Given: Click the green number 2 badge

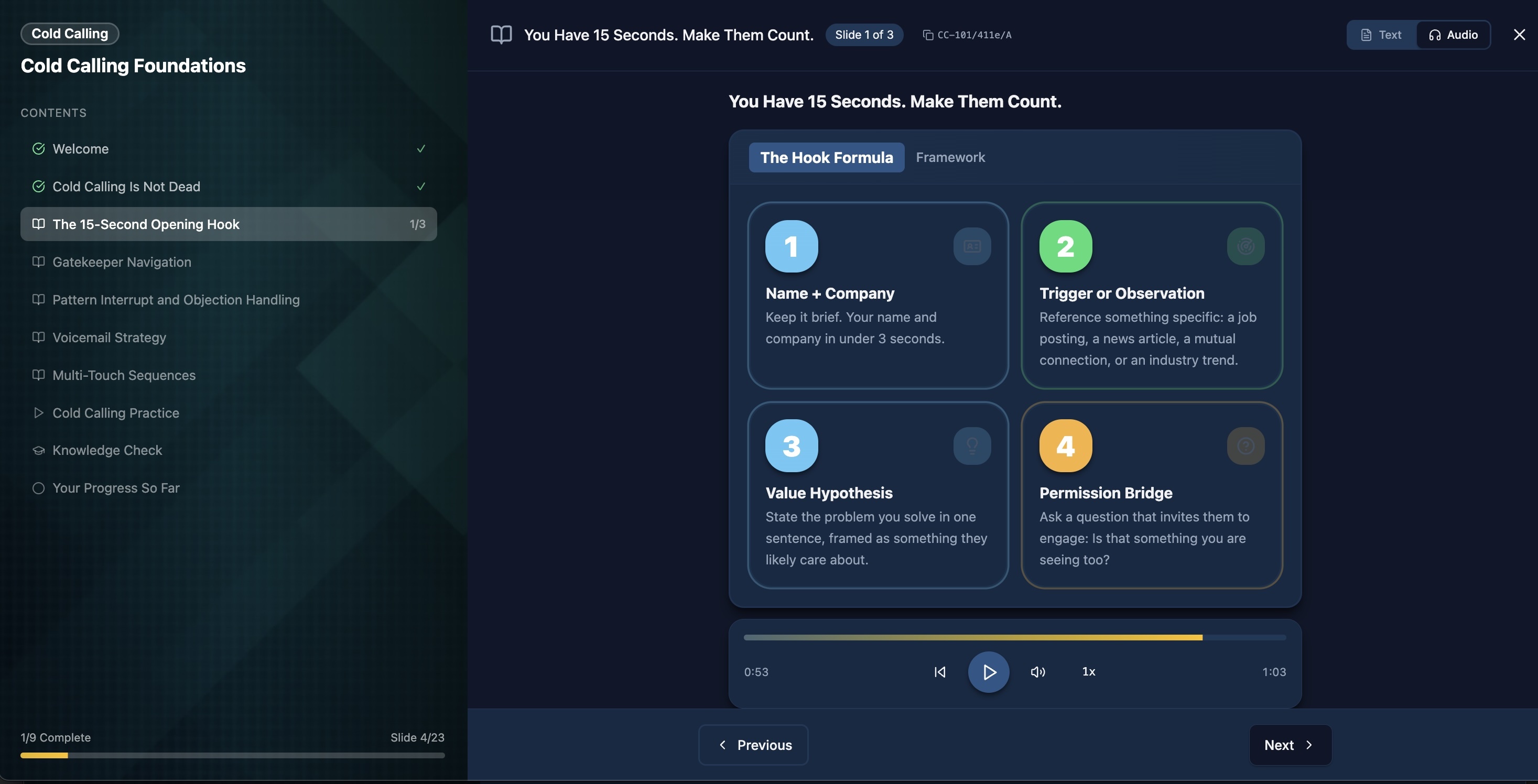Looking at the screenshot, I should (1065, 246).
